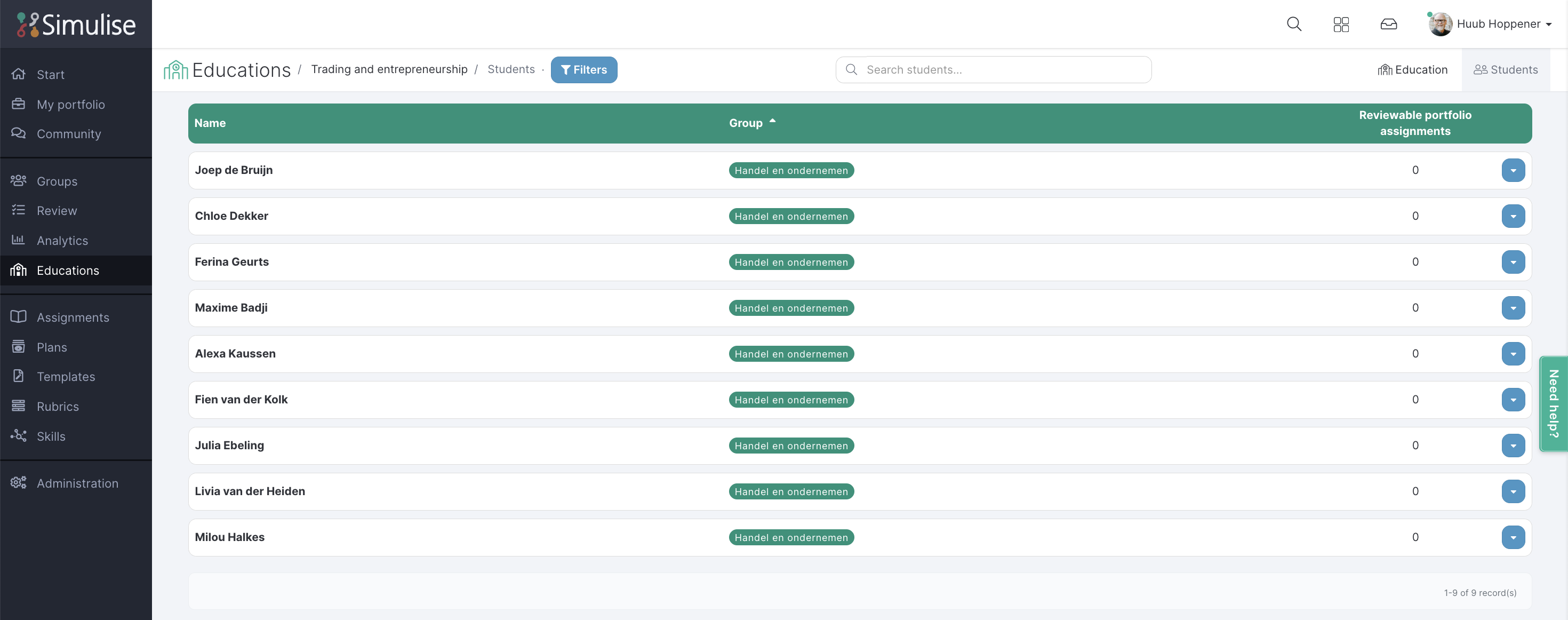
Task: Click Joep de Bruijn's Handel en ondernemen tag
Action: (791, 171)
